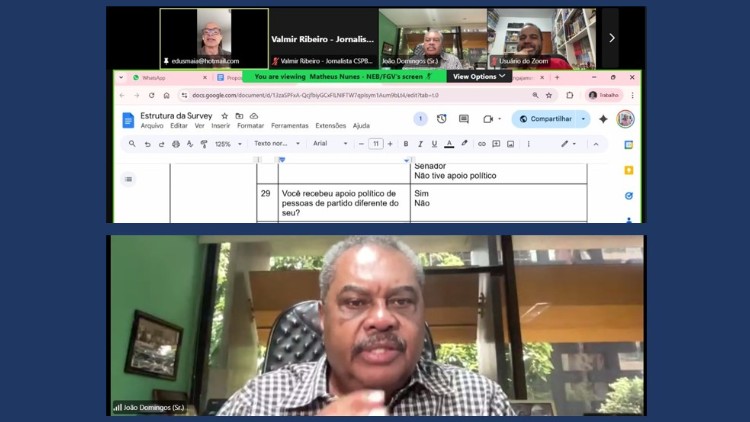The width and height of the screenshot is (750, 422).
Task: Open Gemini sparkle assistant icon
Action: (603, 119)
